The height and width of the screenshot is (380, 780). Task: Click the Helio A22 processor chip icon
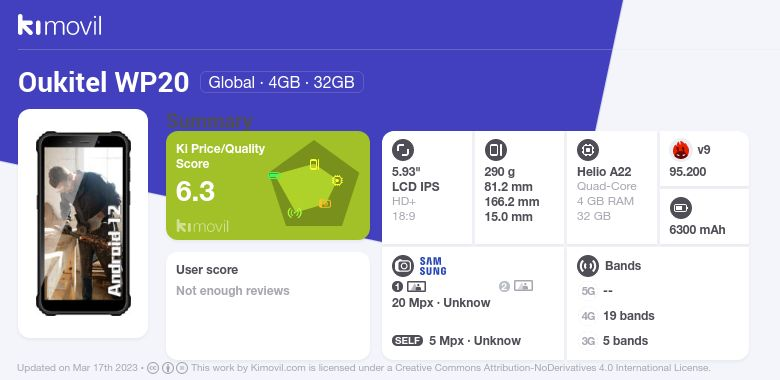tap(588, 150)
